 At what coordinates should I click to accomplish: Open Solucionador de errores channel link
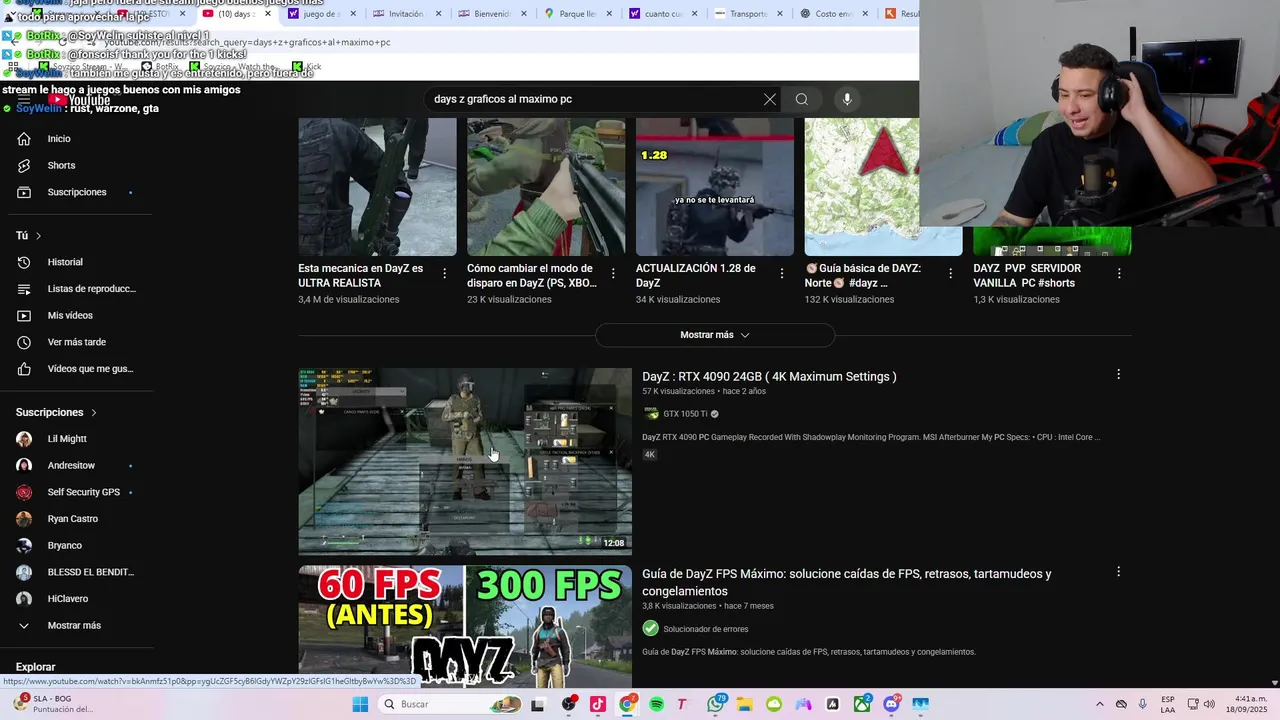click(705, 629)
